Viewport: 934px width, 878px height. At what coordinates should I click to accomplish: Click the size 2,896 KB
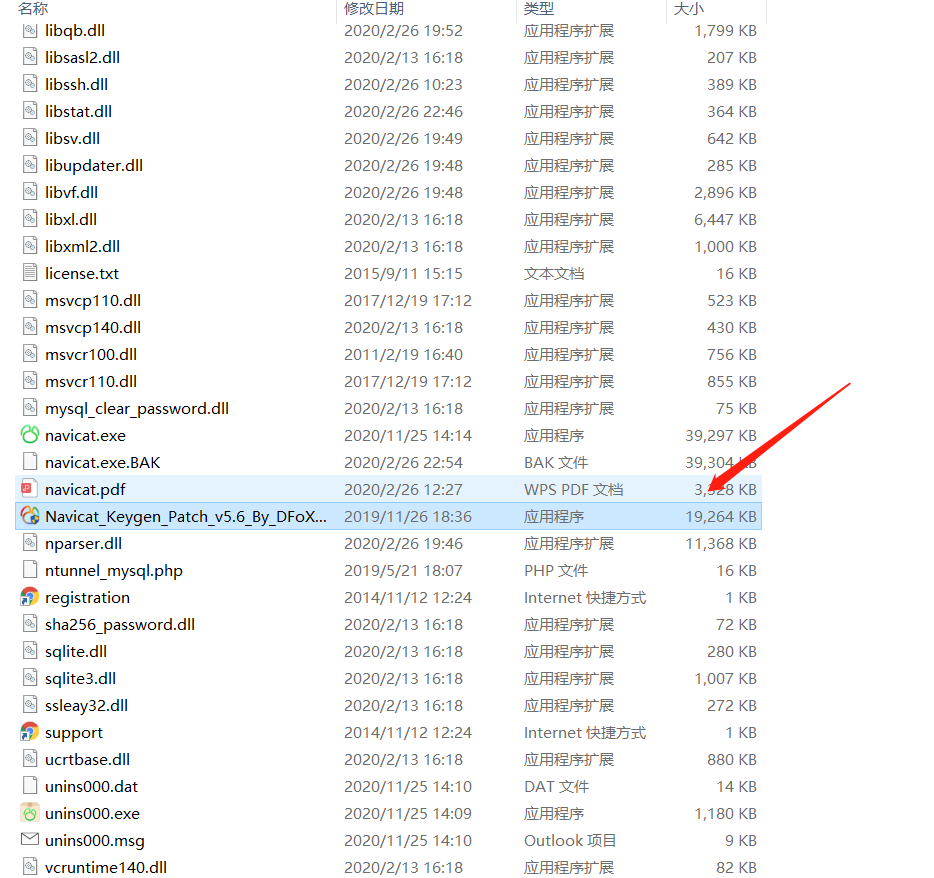click(725, 192)
